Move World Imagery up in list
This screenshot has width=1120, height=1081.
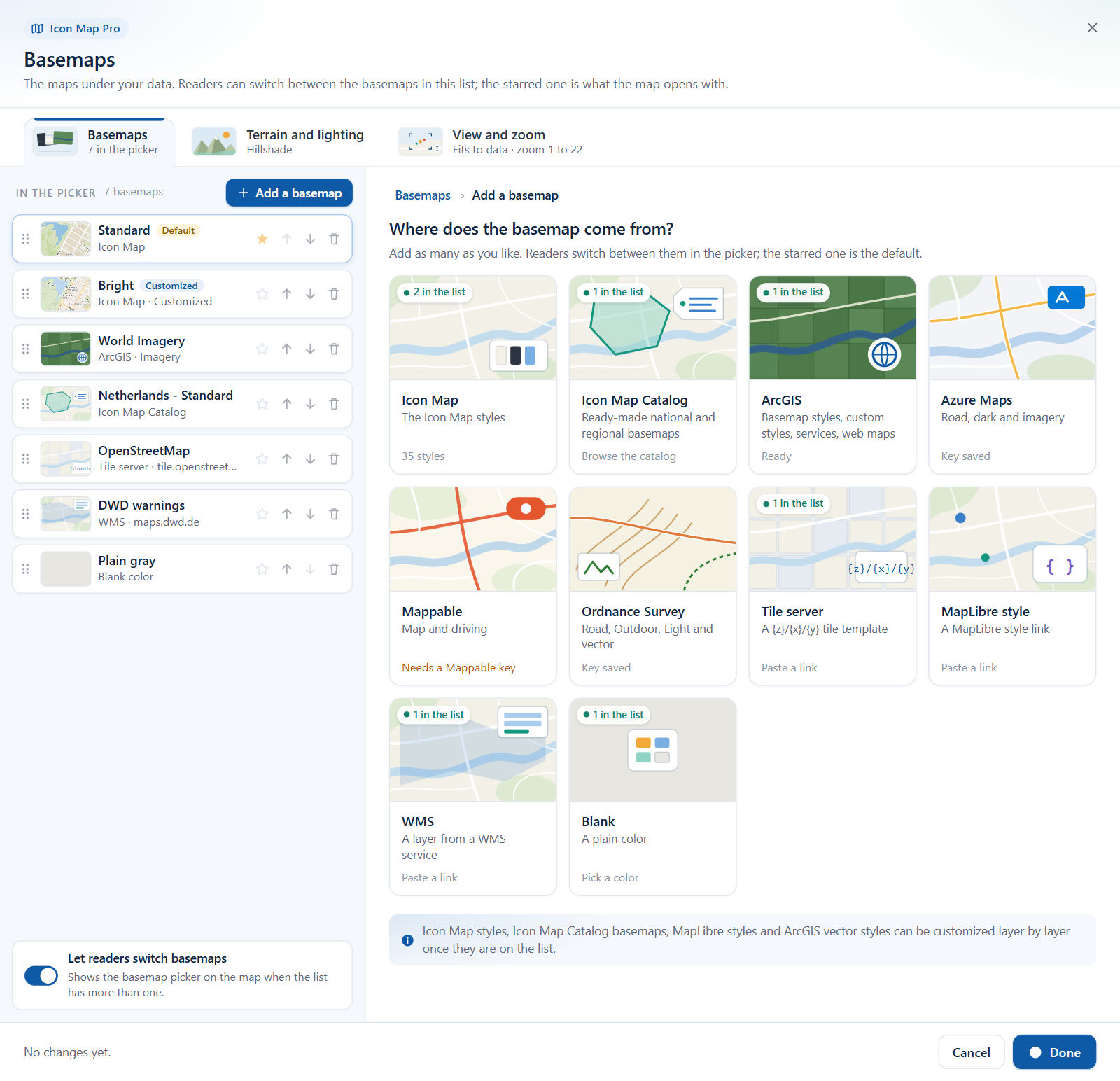(287, 349)
